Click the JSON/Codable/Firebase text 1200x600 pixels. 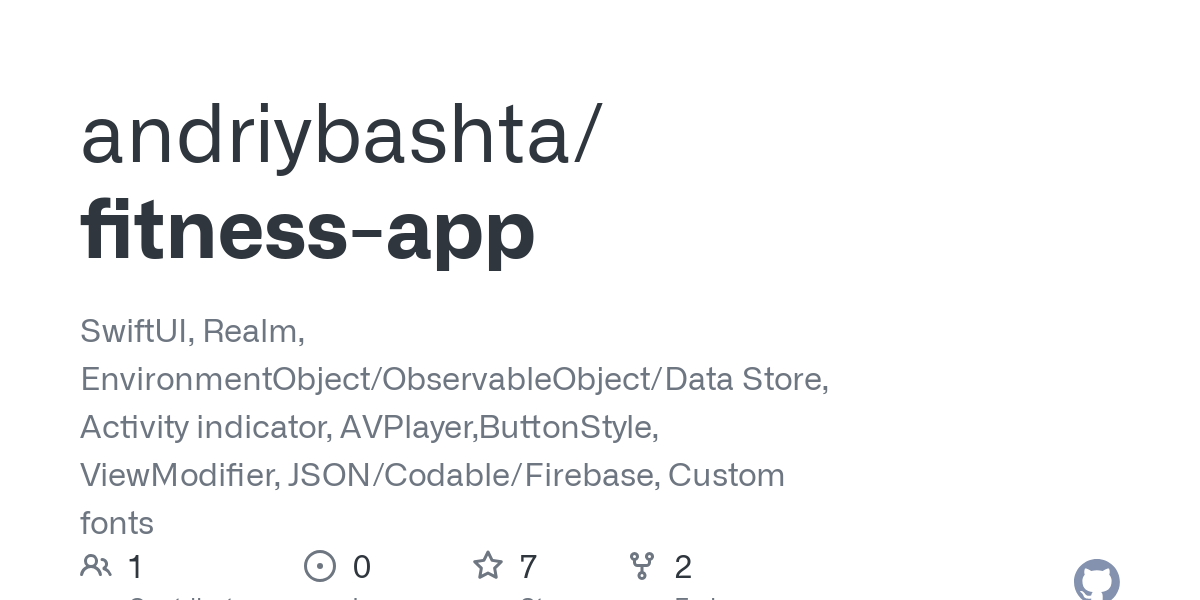click(473, 475)
